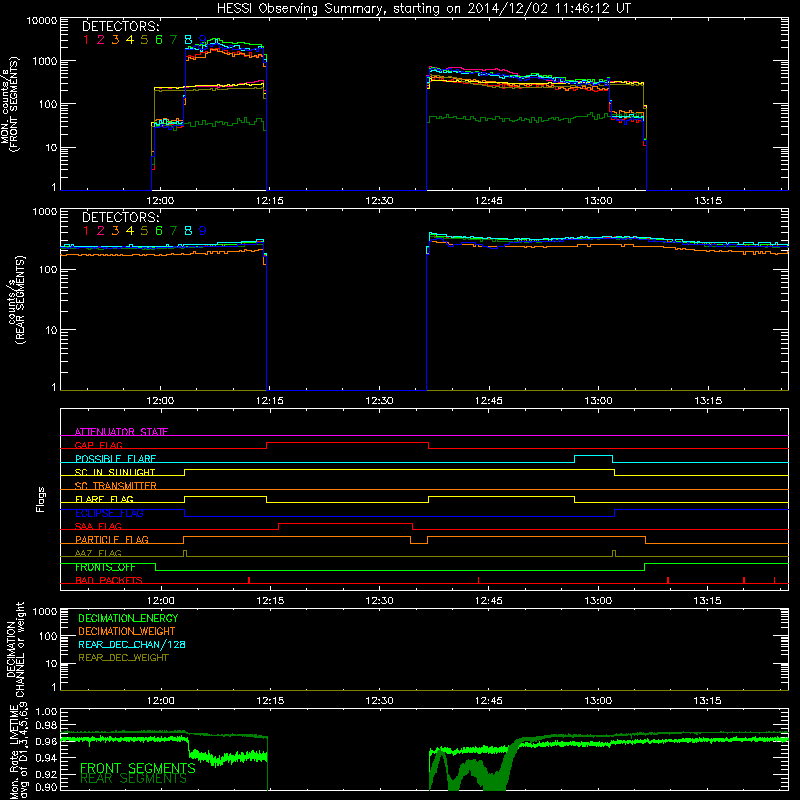Click the BAD_PACKETS marker just before 12:45
This screenshot has width=800, height=800.
tap(479, 580)
